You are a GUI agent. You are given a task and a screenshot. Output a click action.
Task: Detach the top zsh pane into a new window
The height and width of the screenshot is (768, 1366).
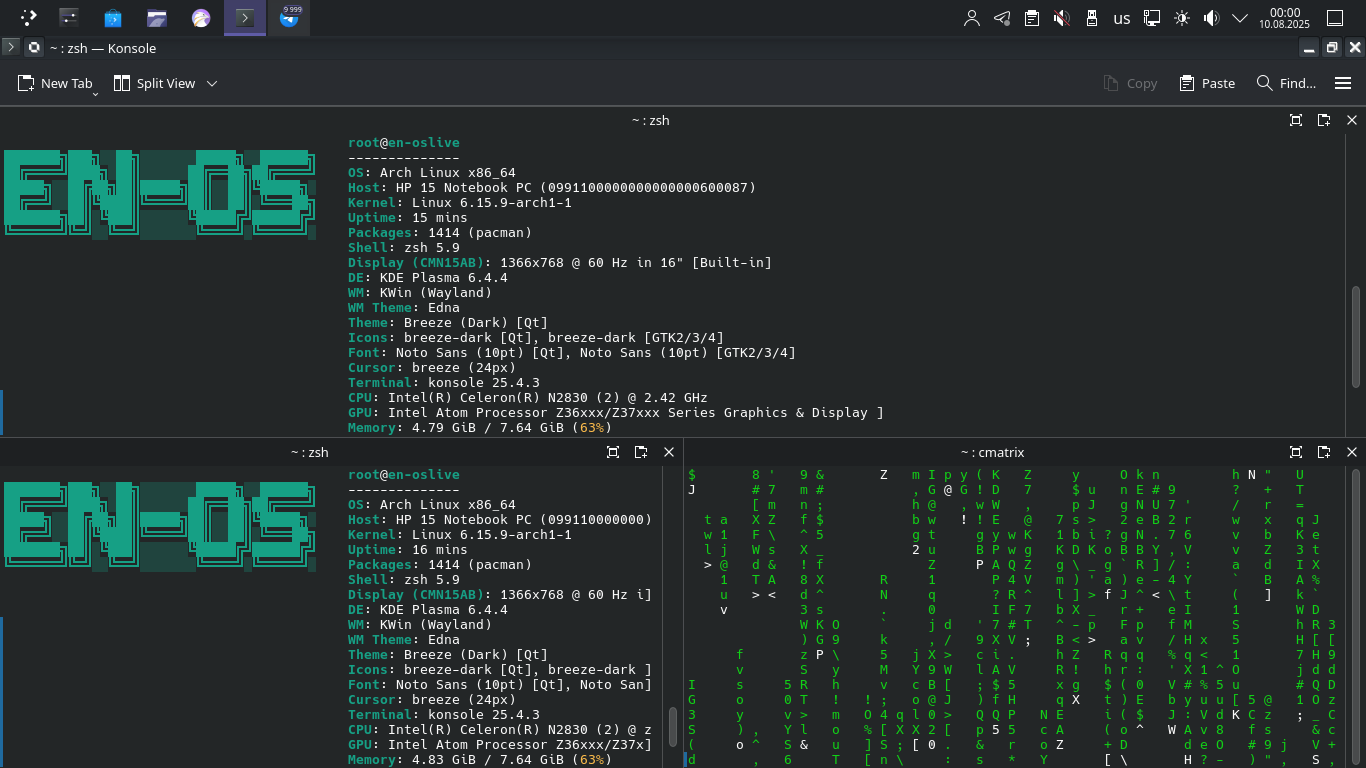point(1324,120)
